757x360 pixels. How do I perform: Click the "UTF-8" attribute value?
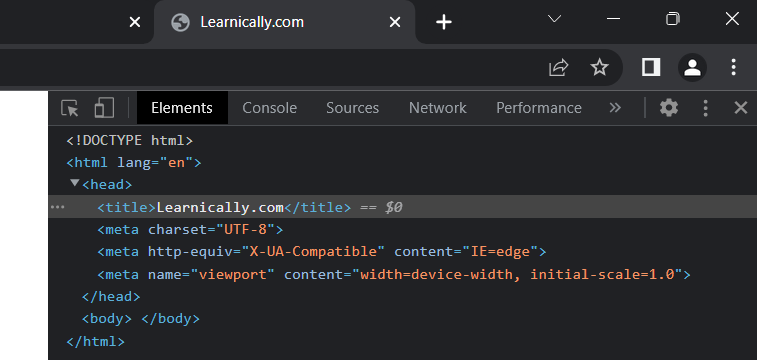(245, 229)
